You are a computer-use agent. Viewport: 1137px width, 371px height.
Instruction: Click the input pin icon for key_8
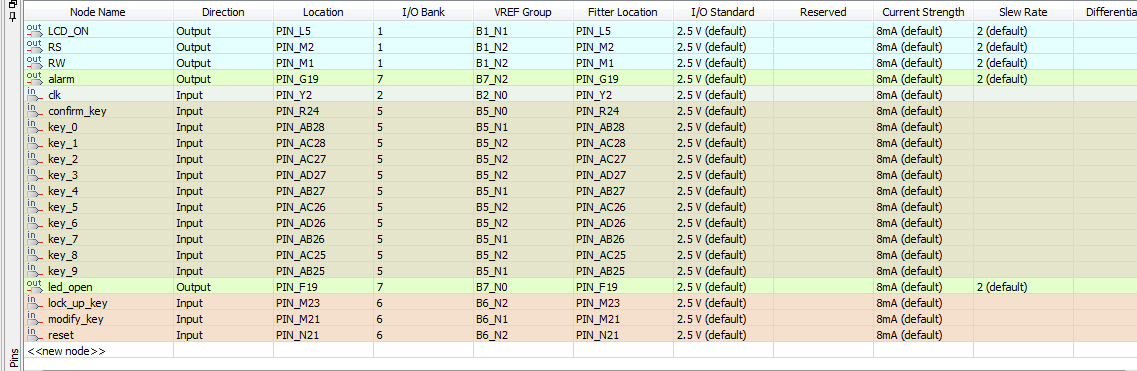coord(34,254)
